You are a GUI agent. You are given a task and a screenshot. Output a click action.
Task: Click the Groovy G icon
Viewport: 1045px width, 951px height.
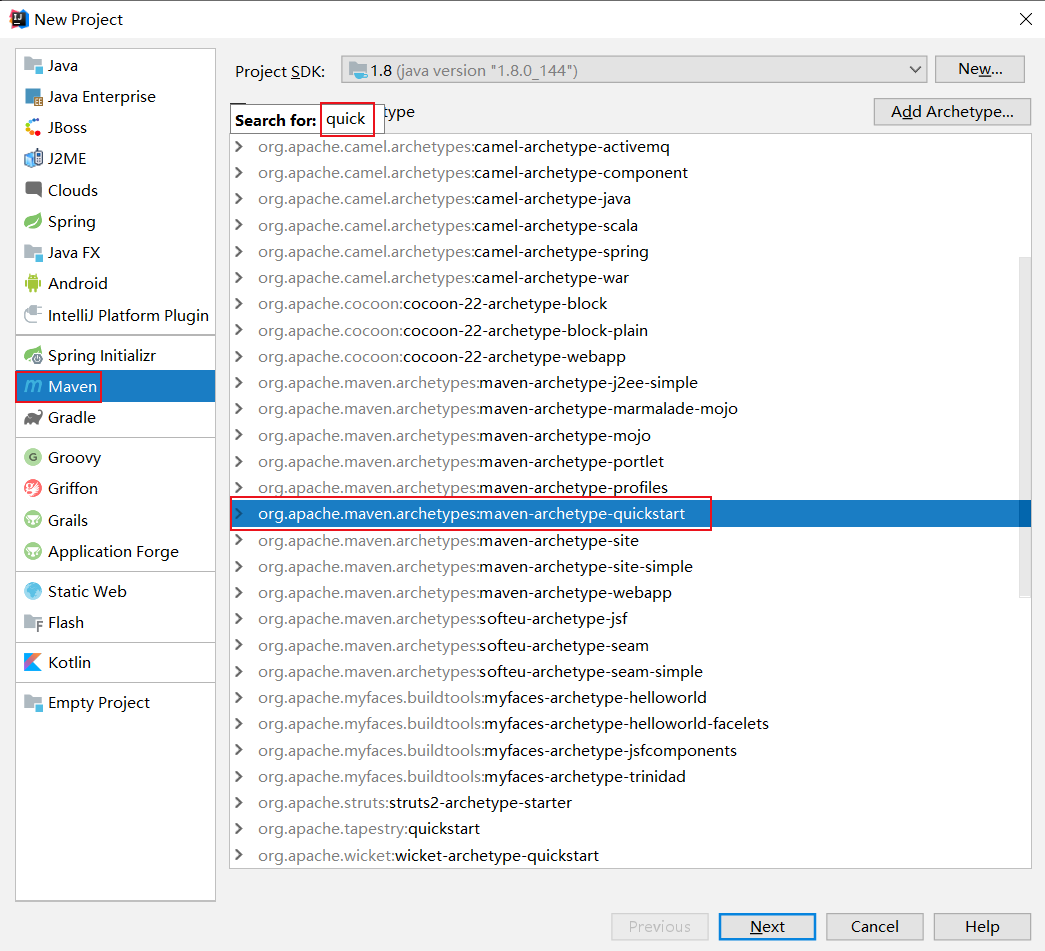33,457
